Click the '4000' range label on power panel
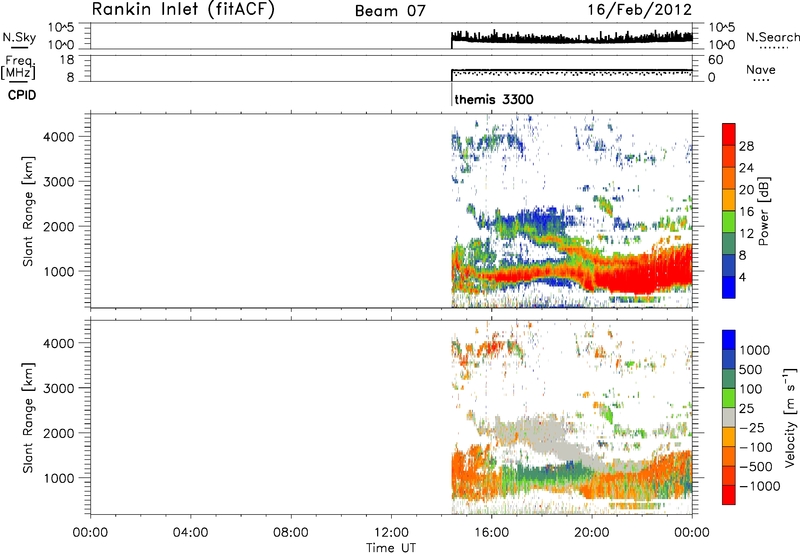The image size is (800, 554). [58, 137]
